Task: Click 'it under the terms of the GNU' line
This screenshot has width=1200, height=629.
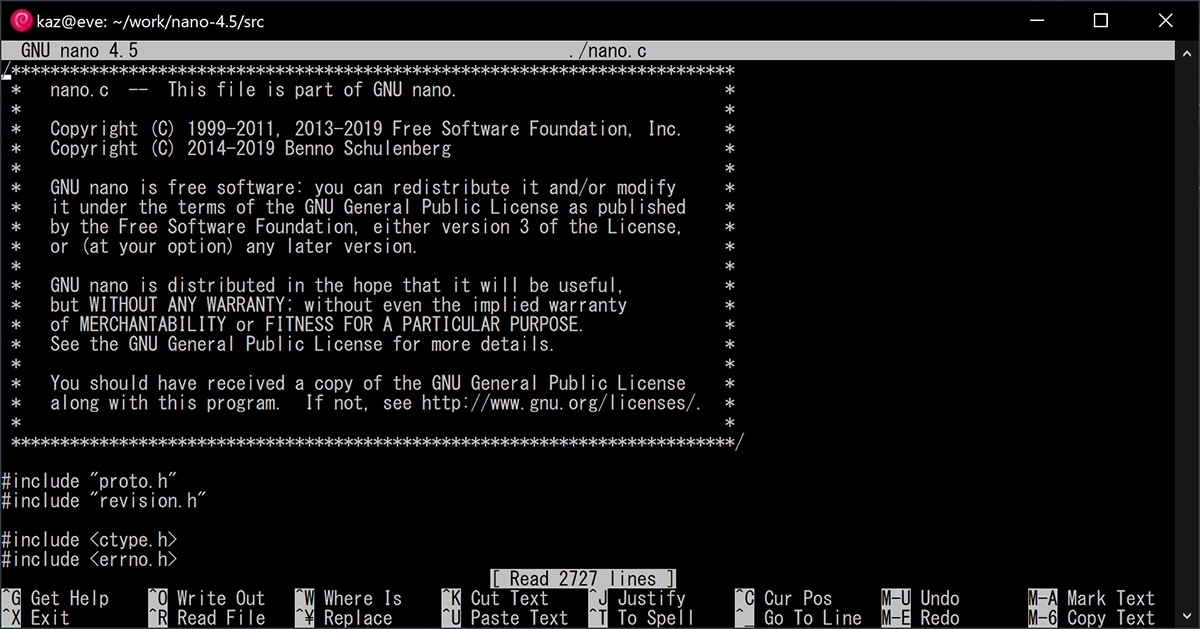Action: 368,208
